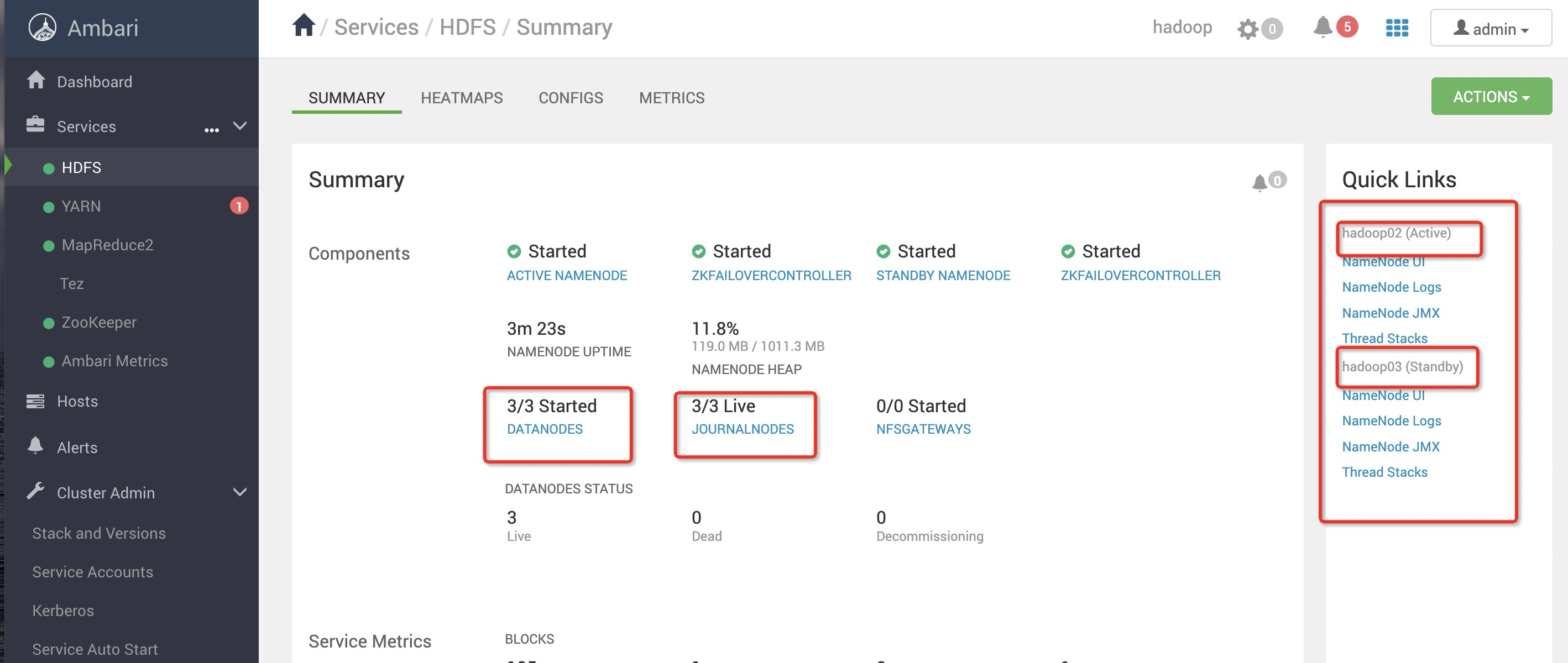The width and height of the screenshot is (1568, 663).
Task: Click Services in the breadcrumb
Action: click(x=376, y=28)
